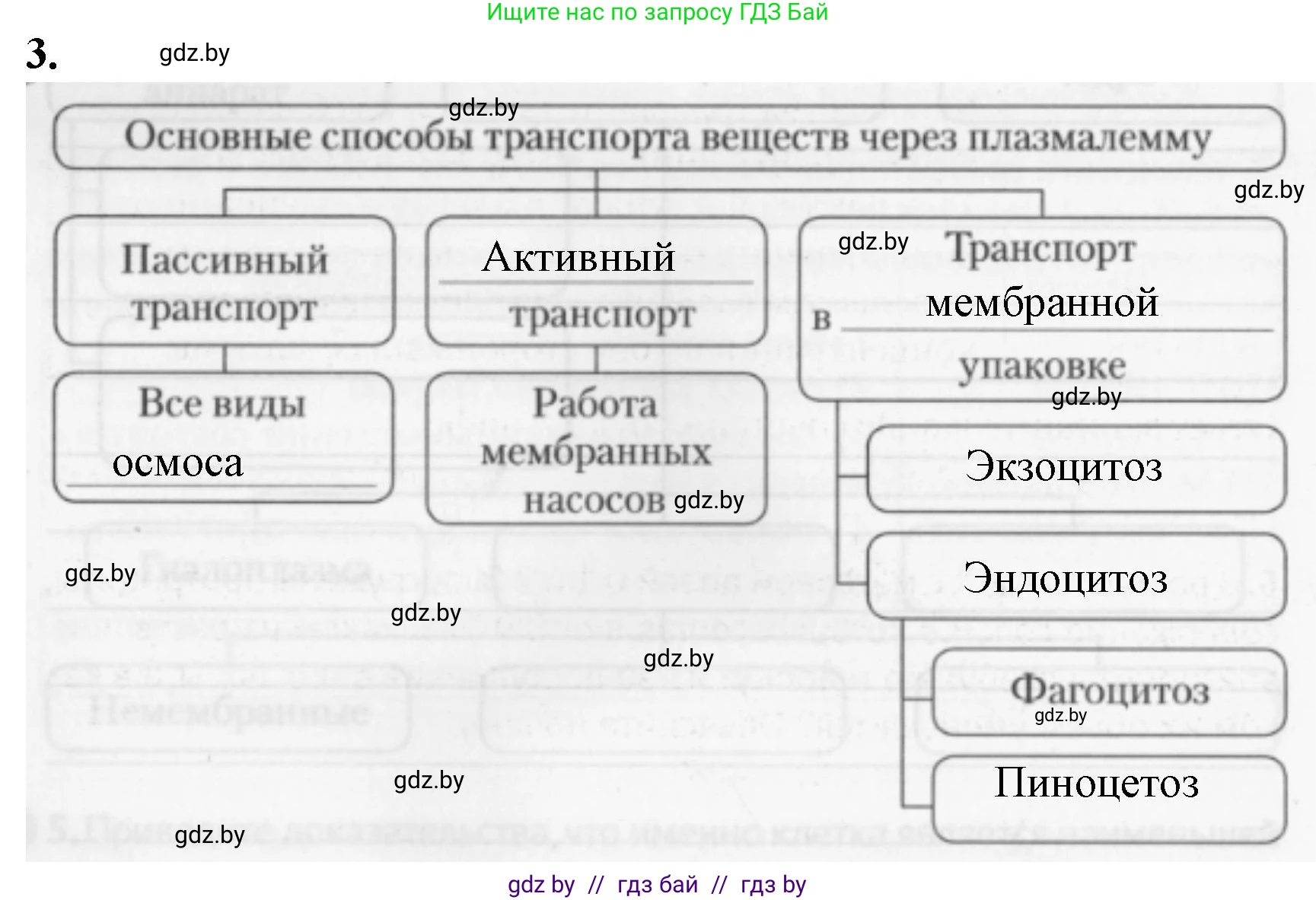Click the filled-in word 'мембранной'

click(x=1041, y=304)
